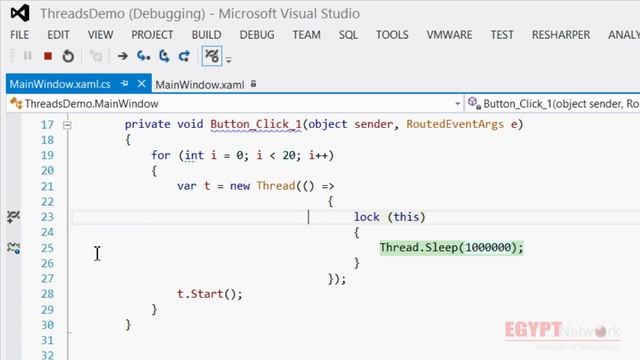Open the TEST menu

502,35
